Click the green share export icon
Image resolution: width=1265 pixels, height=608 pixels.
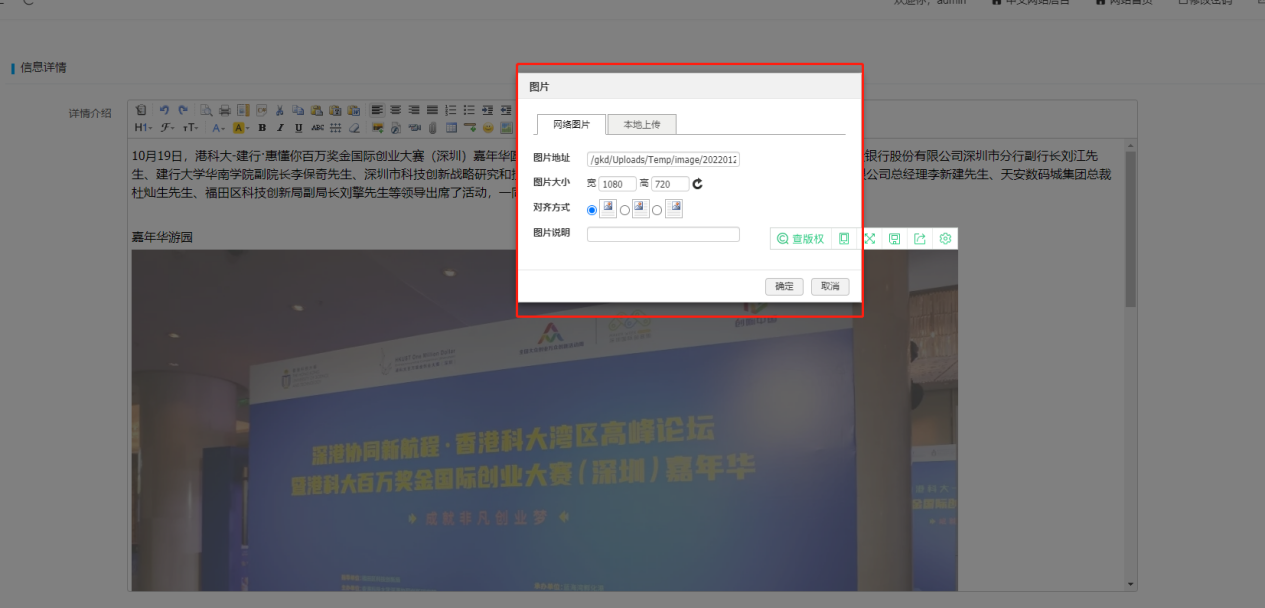(920, 239)
